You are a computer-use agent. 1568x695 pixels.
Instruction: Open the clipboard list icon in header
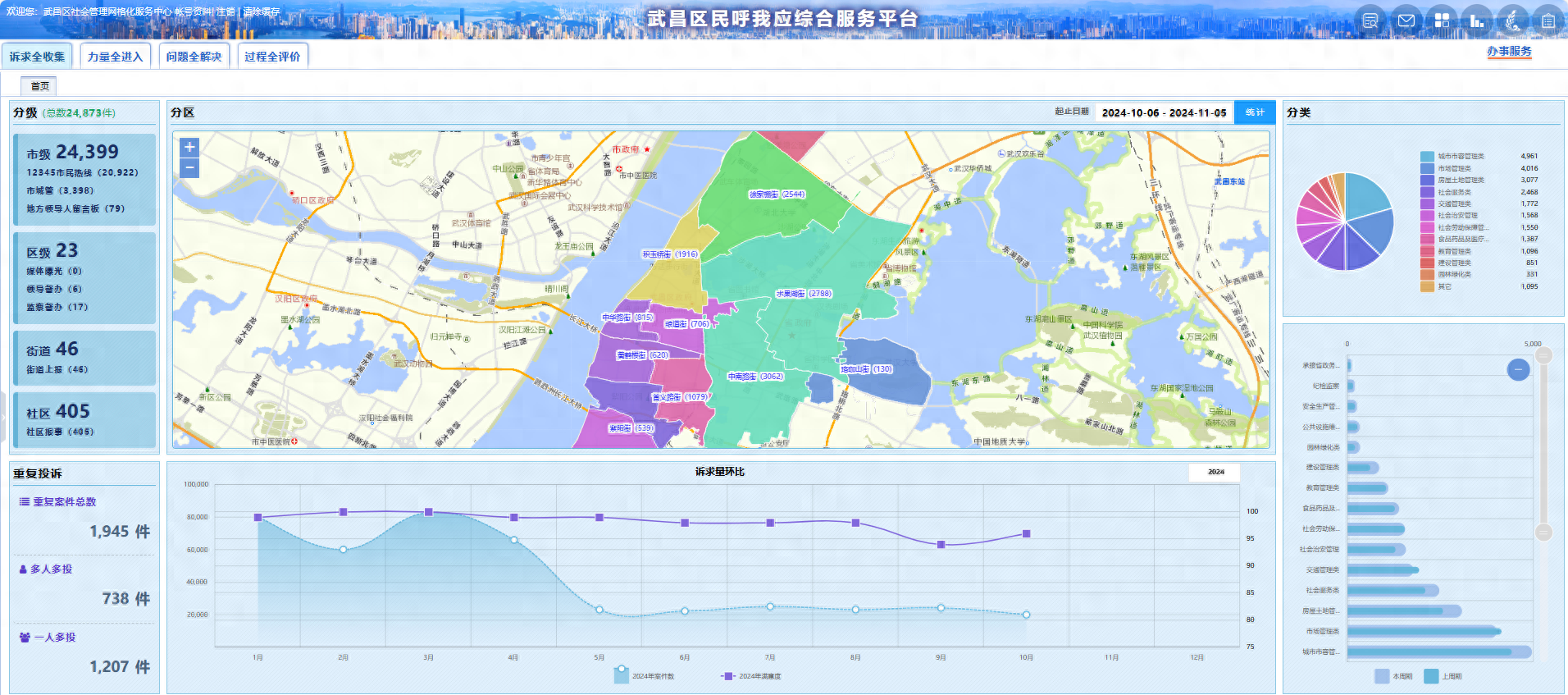tap(1547, 21)
